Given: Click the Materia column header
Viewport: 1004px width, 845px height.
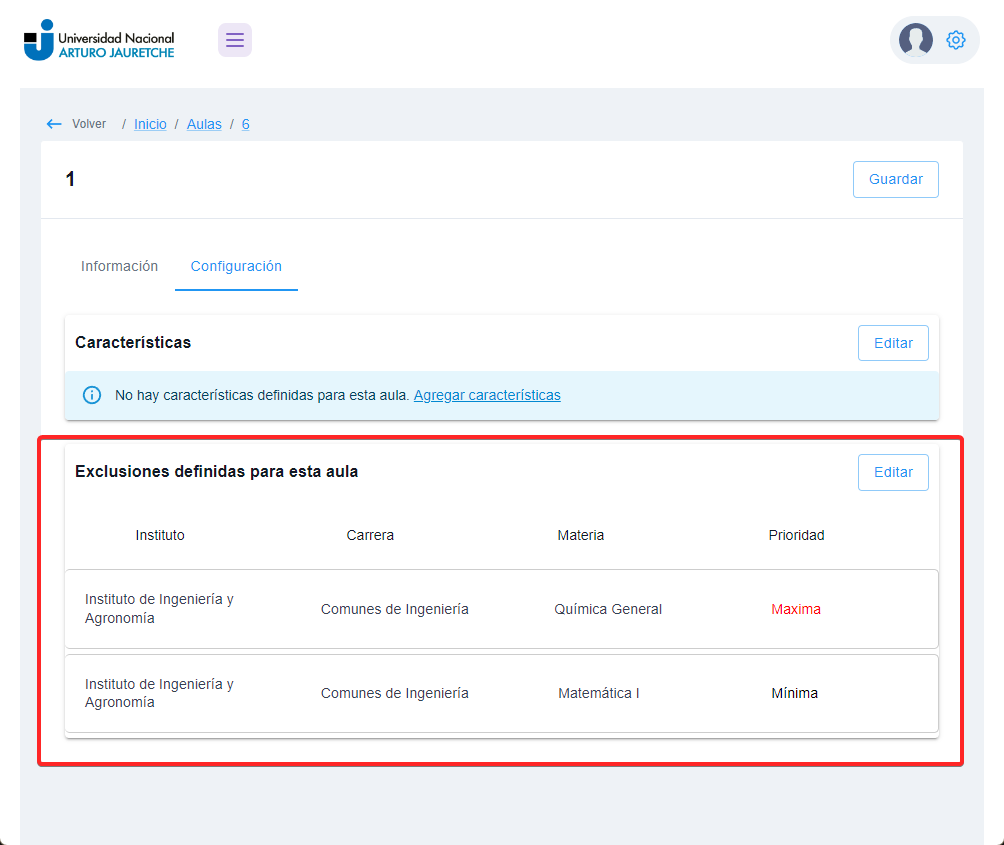Looking at the screenshot, I should [580, 535].
